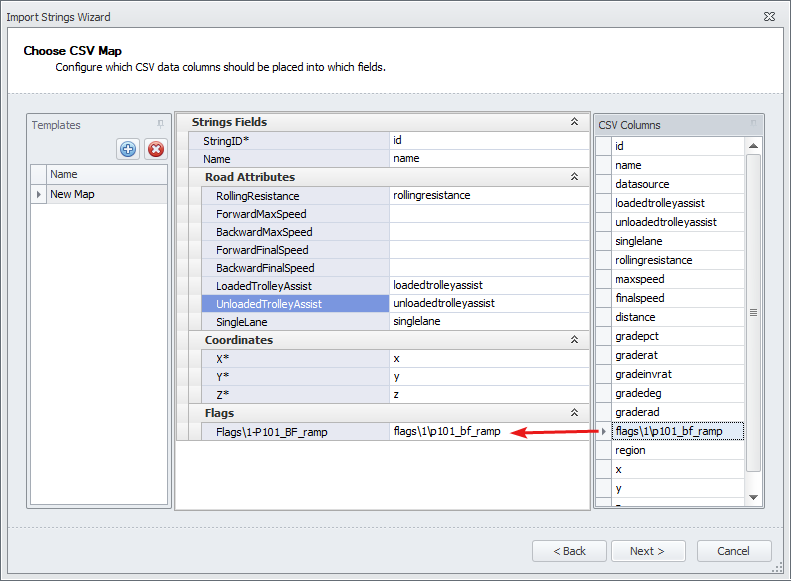Viewport: 792px width, 581px height.
Task: Pin the CSV Columns panel
Action: point(754,125)
